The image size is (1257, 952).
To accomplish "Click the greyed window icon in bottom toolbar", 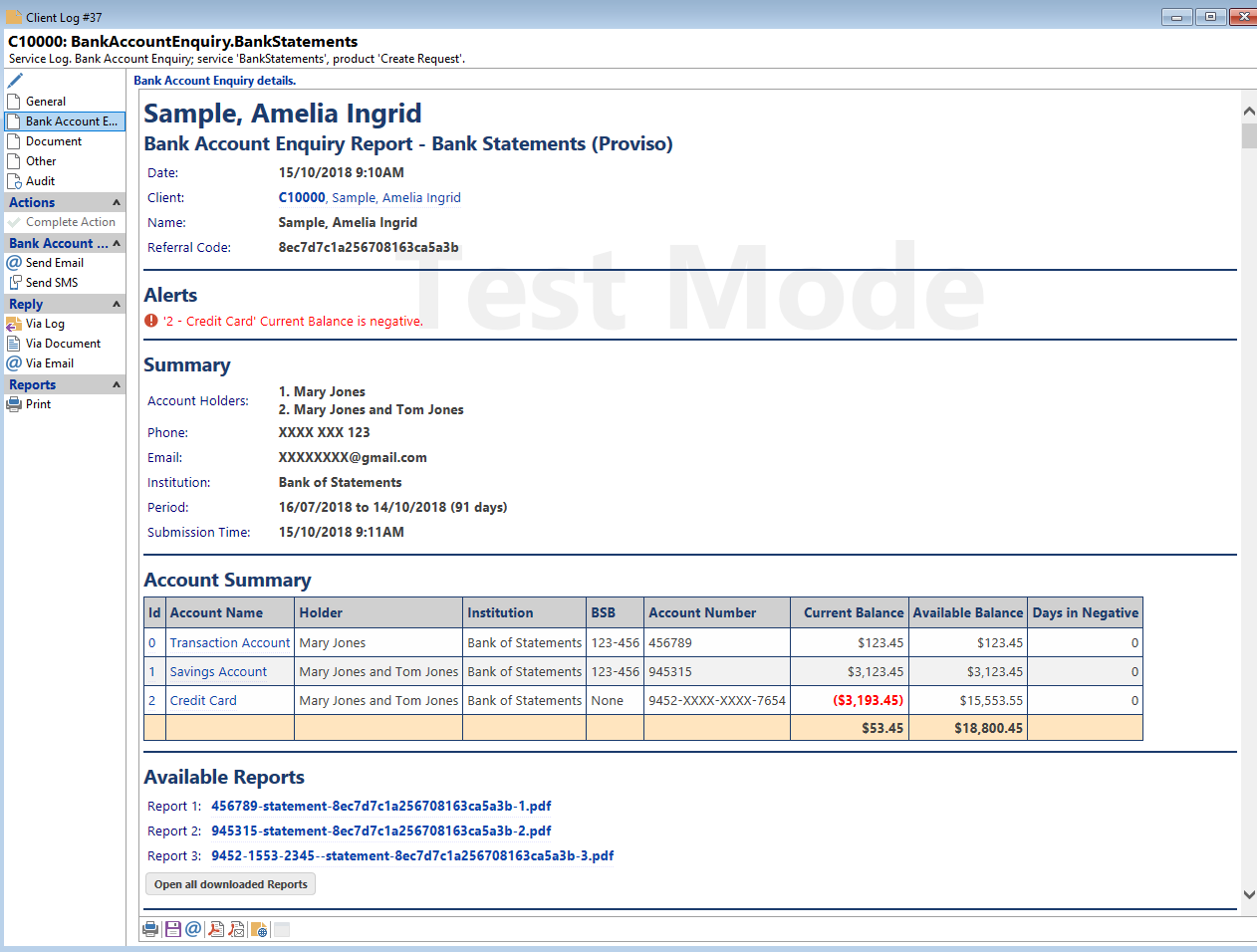I will click(282, 929).
